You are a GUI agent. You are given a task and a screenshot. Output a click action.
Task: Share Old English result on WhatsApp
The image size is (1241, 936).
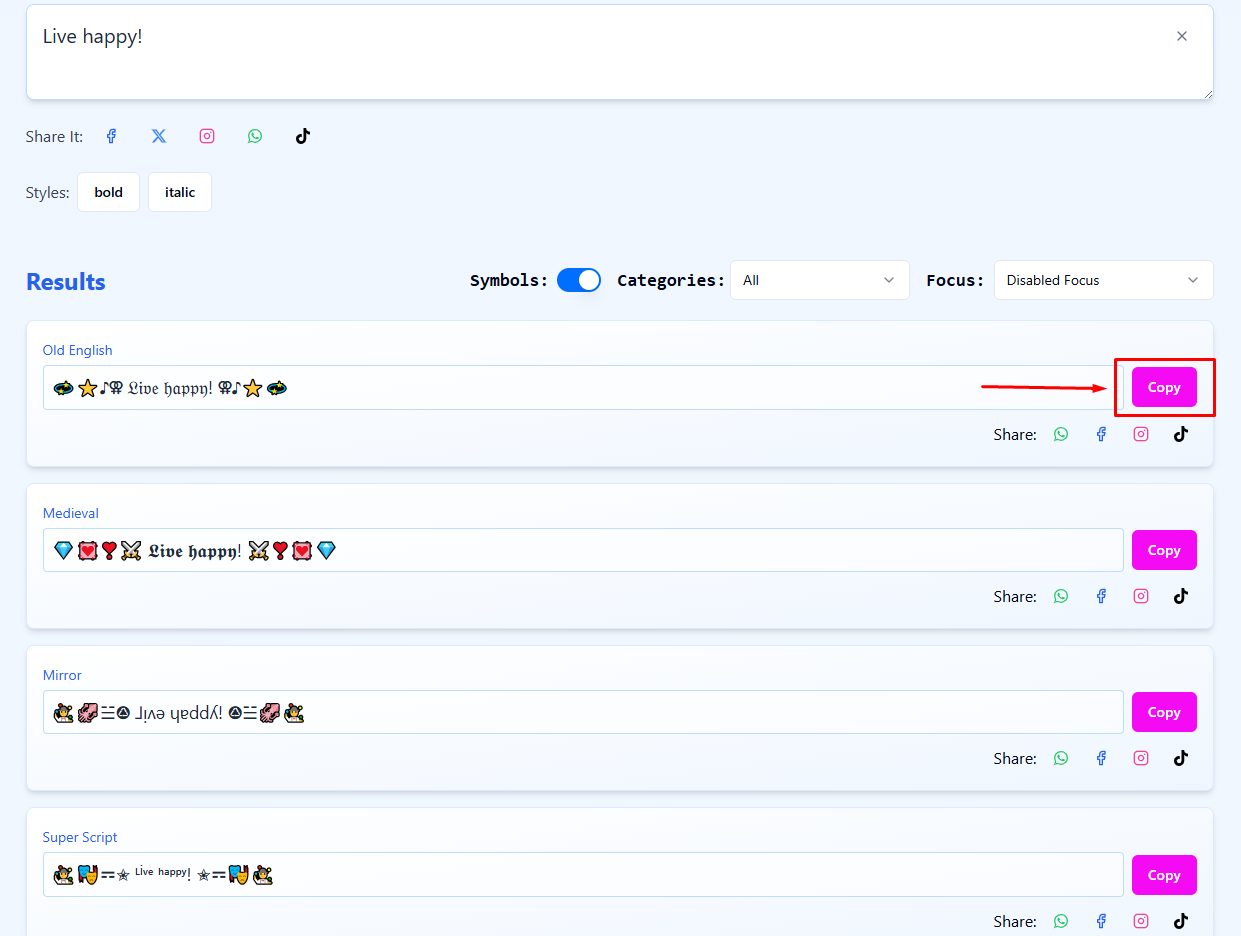click(x=1061, y=434)
